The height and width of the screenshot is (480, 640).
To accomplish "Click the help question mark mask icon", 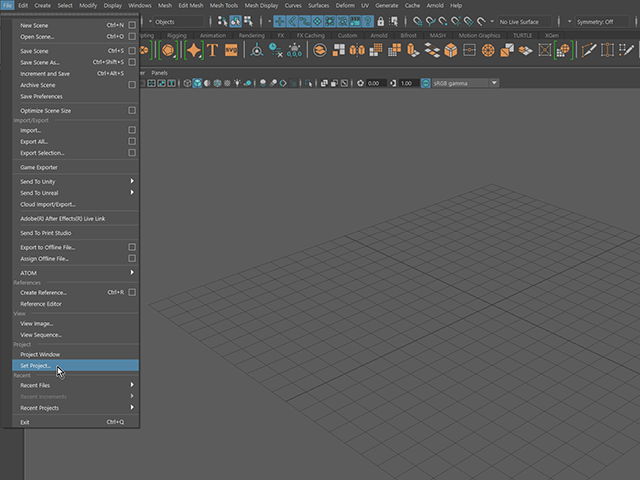I will [367, 21].
